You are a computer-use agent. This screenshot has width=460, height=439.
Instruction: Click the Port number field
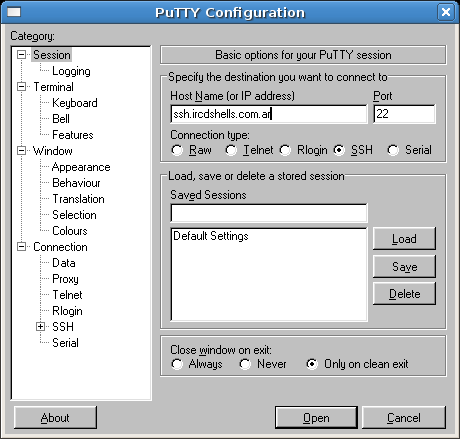point(404,114)
